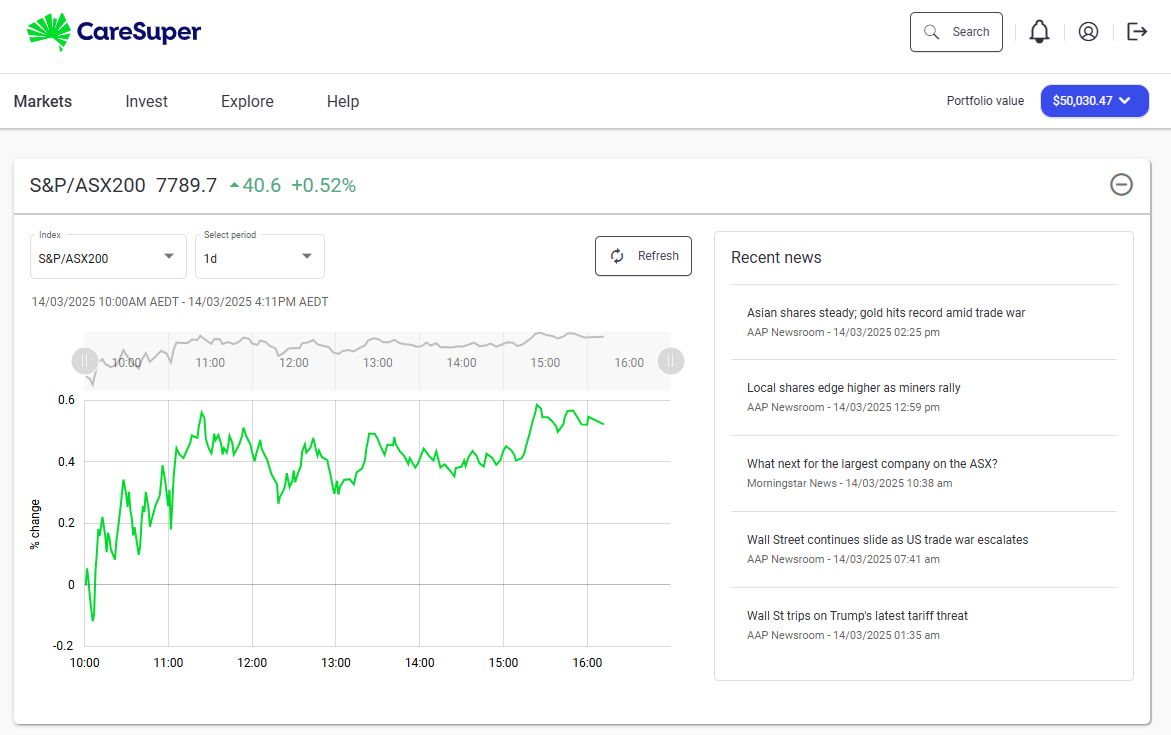Grab the right range slider handle
Viewport: 1171px width, 735px height.
pyautogui.click(x=671, y=362)
